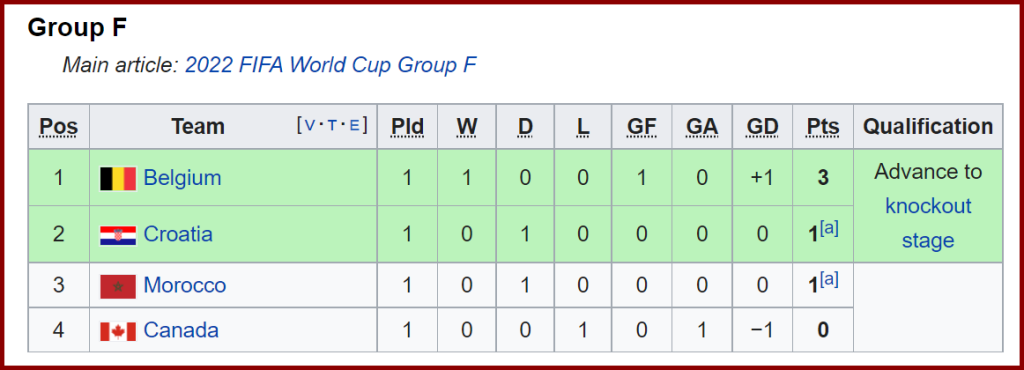Click the Canada flag icon
This screenshot has height=370, width=1024.
[x=118, y=331]
